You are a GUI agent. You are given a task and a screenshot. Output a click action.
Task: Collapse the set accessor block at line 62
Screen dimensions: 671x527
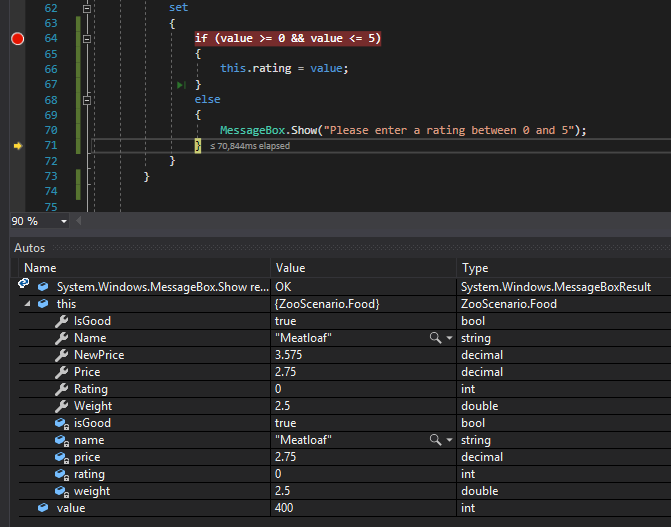[x=87, y=7]
